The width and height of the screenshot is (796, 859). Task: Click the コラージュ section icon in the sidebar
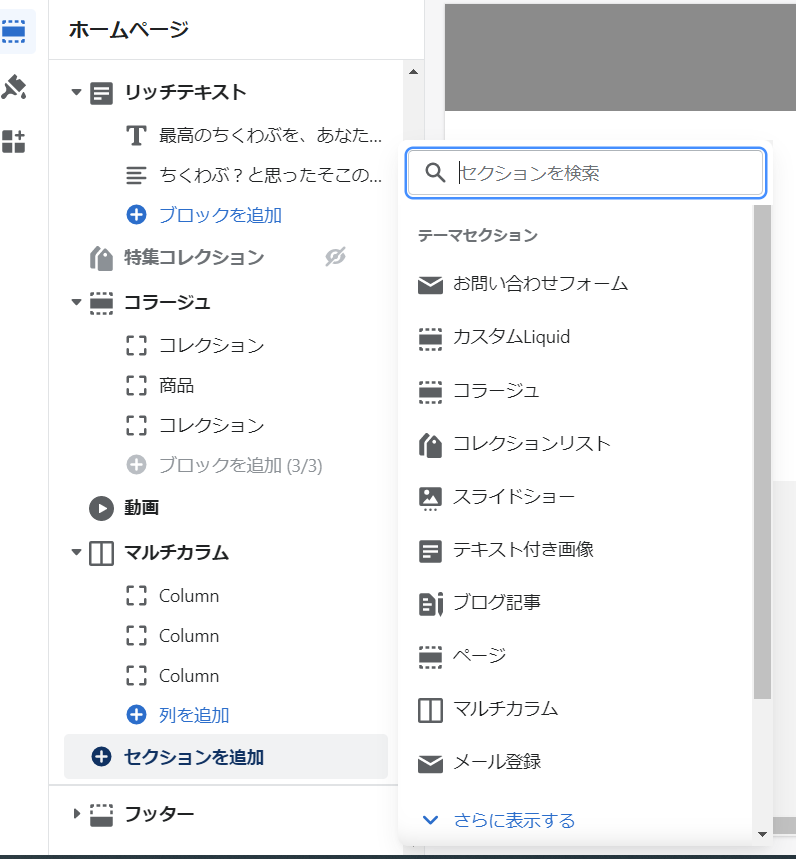[x=101, y=303]
